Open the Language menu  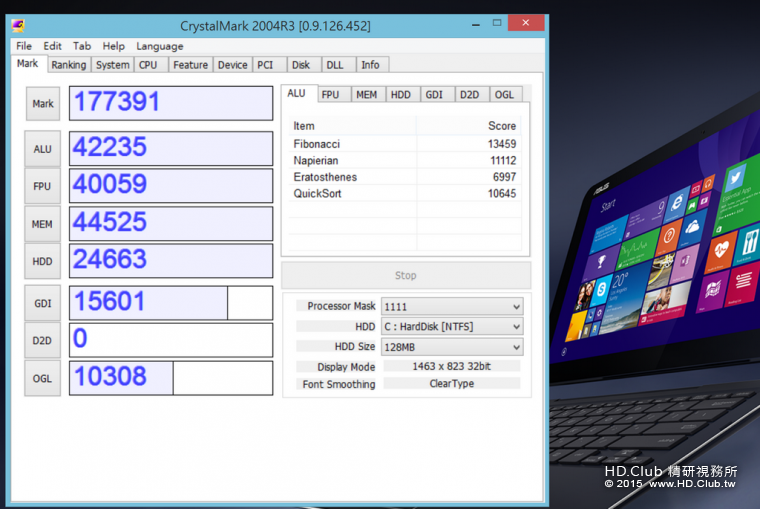(x=159, y=46)
